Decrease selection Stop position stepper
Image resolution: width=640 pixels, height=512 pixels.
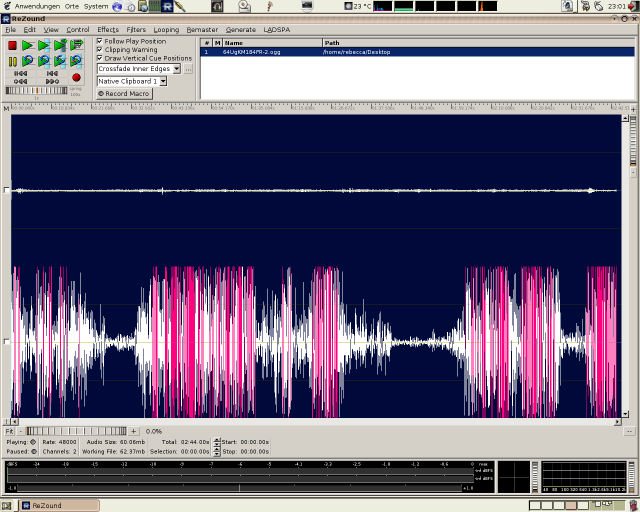point(217,454)
